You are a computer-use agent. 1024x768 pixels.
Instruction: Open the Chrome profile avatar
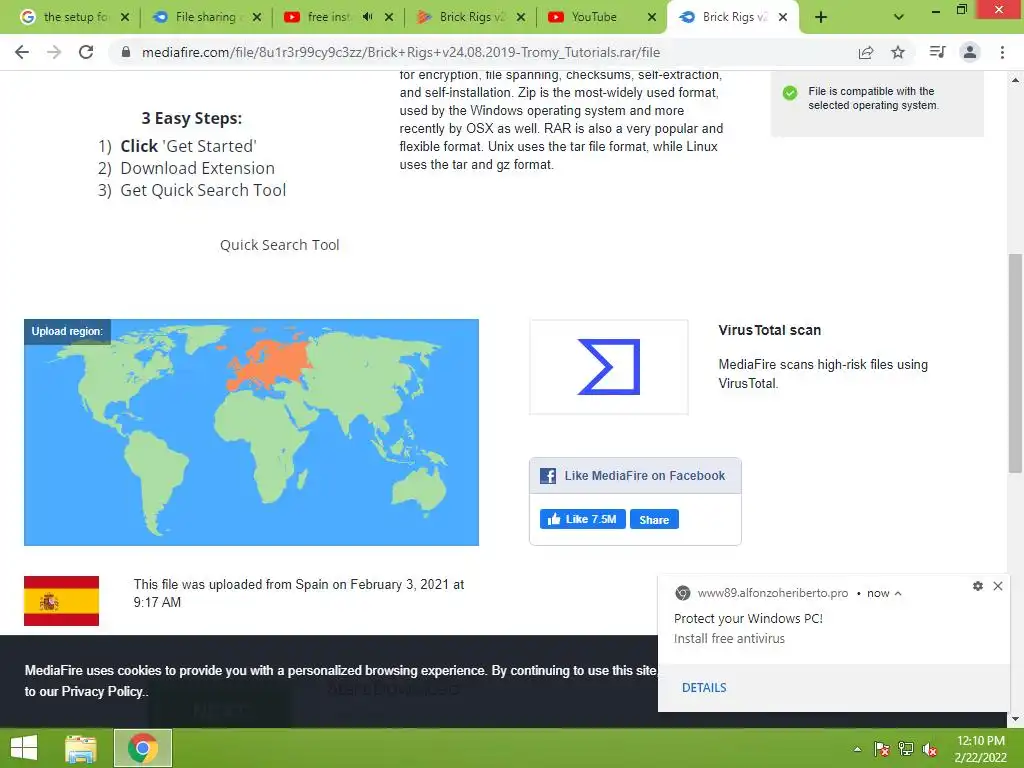tap(970, 52)
